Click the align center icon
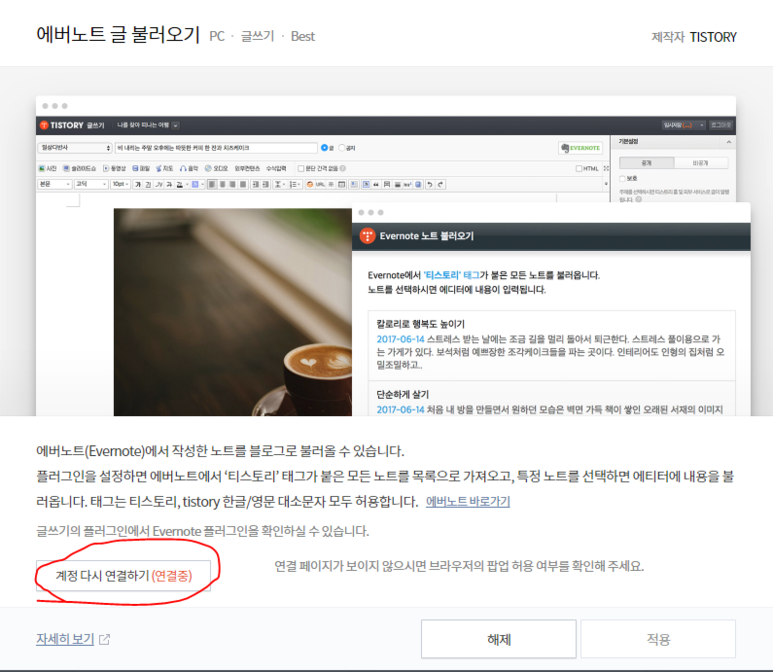Image resolution: width=773 pixels, height=672 pixels. [222, 184]
